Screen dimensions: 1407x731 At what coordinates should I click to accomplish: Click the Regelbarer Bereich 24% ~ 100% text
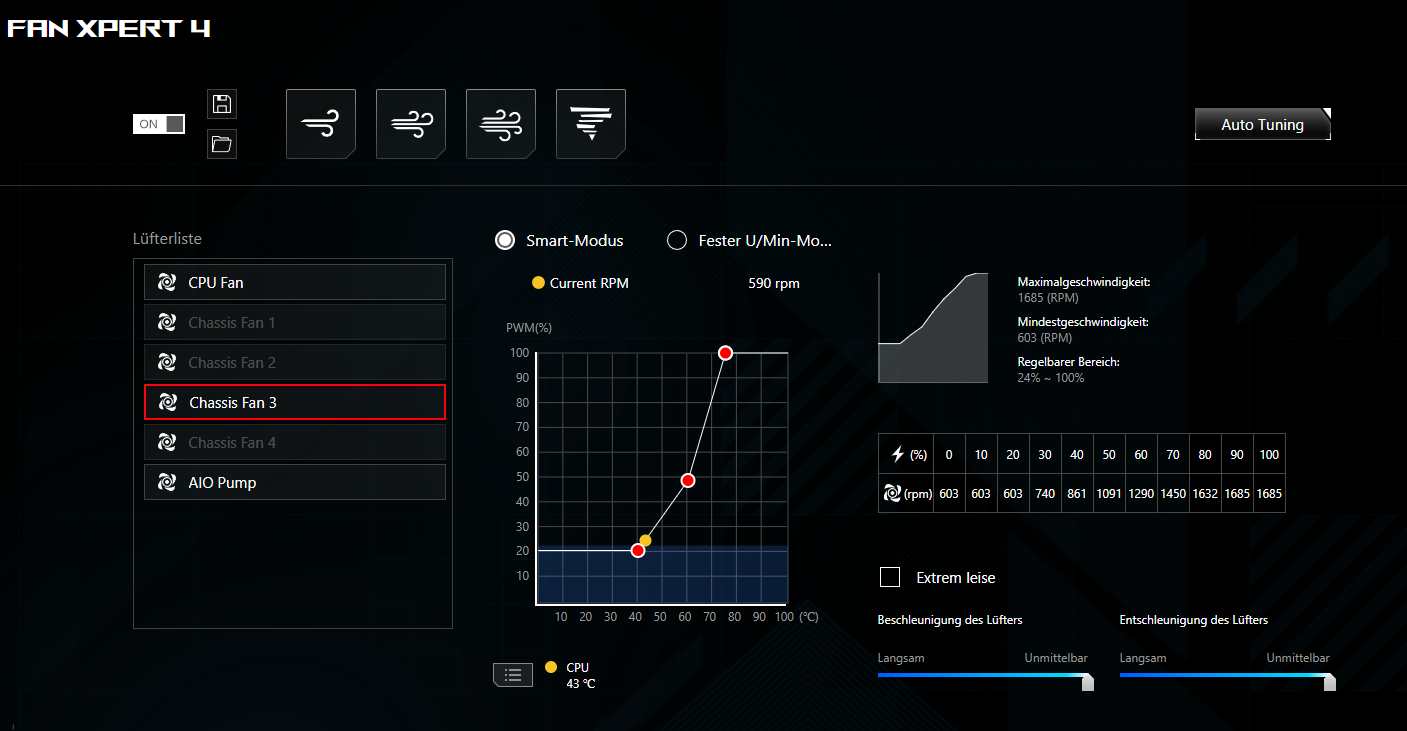point(1068,369)
